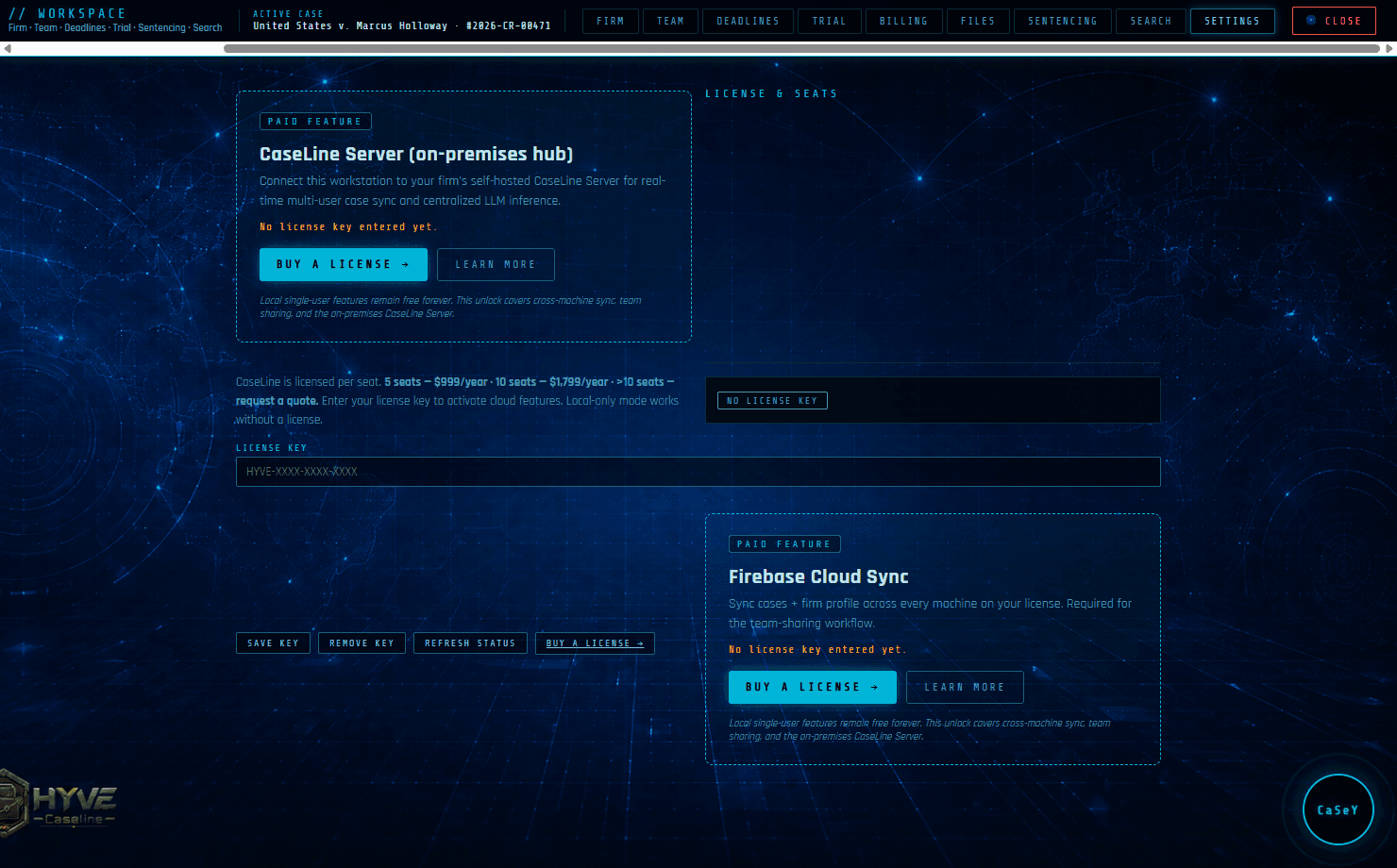The height and width of the screenshot is (868, 1397).
Task: Click the left arrow of horizontal scrollbar
Action: coord(7,48)
